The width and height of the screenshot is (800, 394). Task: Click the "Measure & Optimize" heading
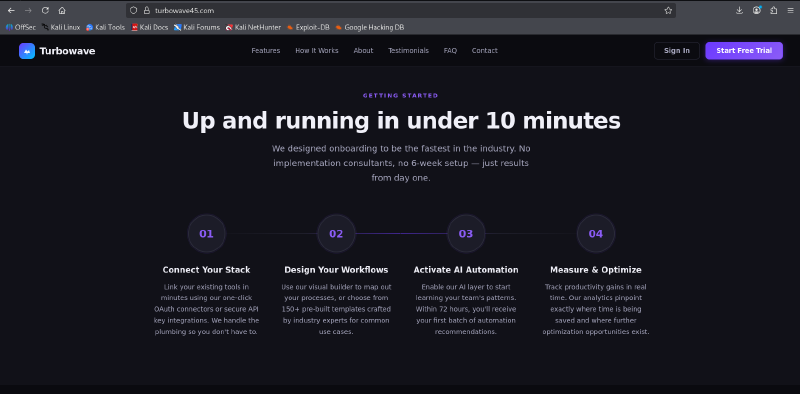click(596, 269)
